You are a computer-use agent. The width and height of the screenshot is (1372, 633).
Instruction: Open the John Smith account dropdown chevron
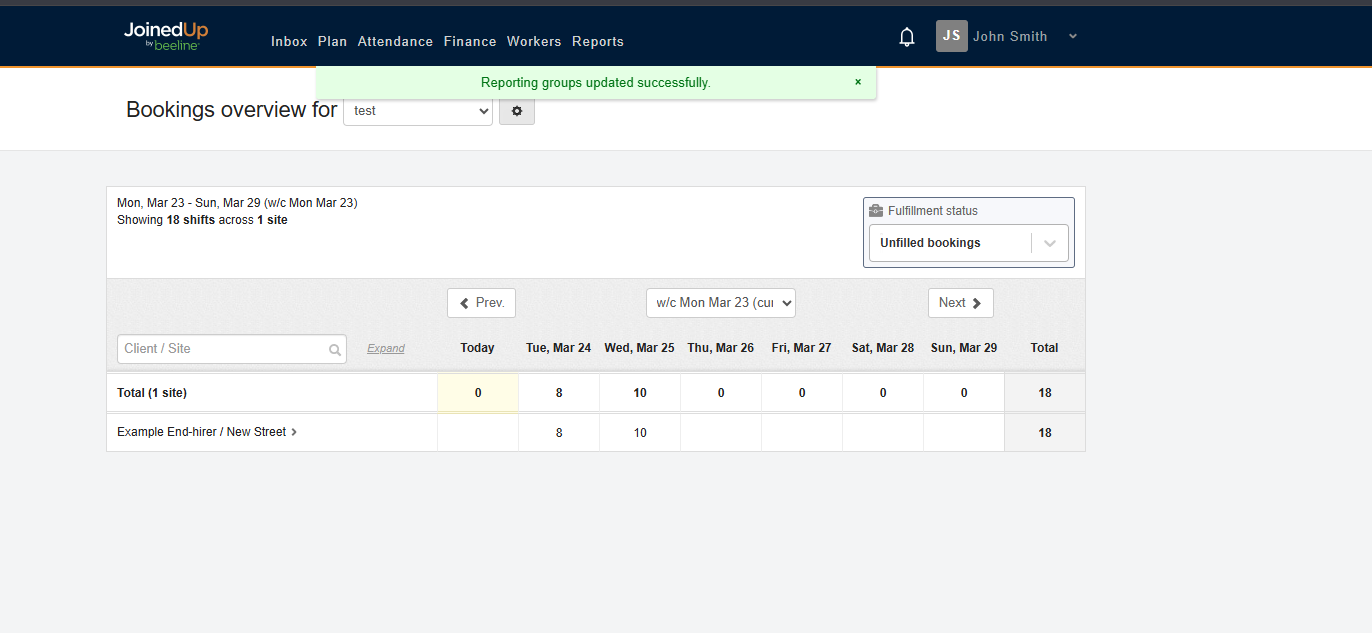(1072, 36)
